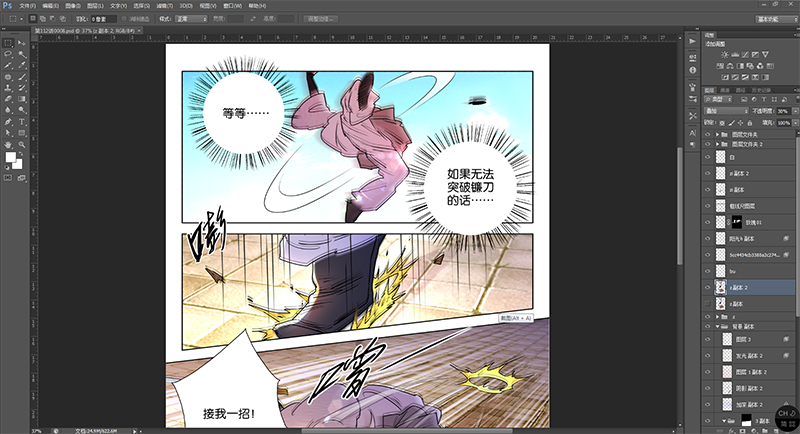The image size is (800, 434).
Task: Hide the bu layer
Action: (707, 271)
